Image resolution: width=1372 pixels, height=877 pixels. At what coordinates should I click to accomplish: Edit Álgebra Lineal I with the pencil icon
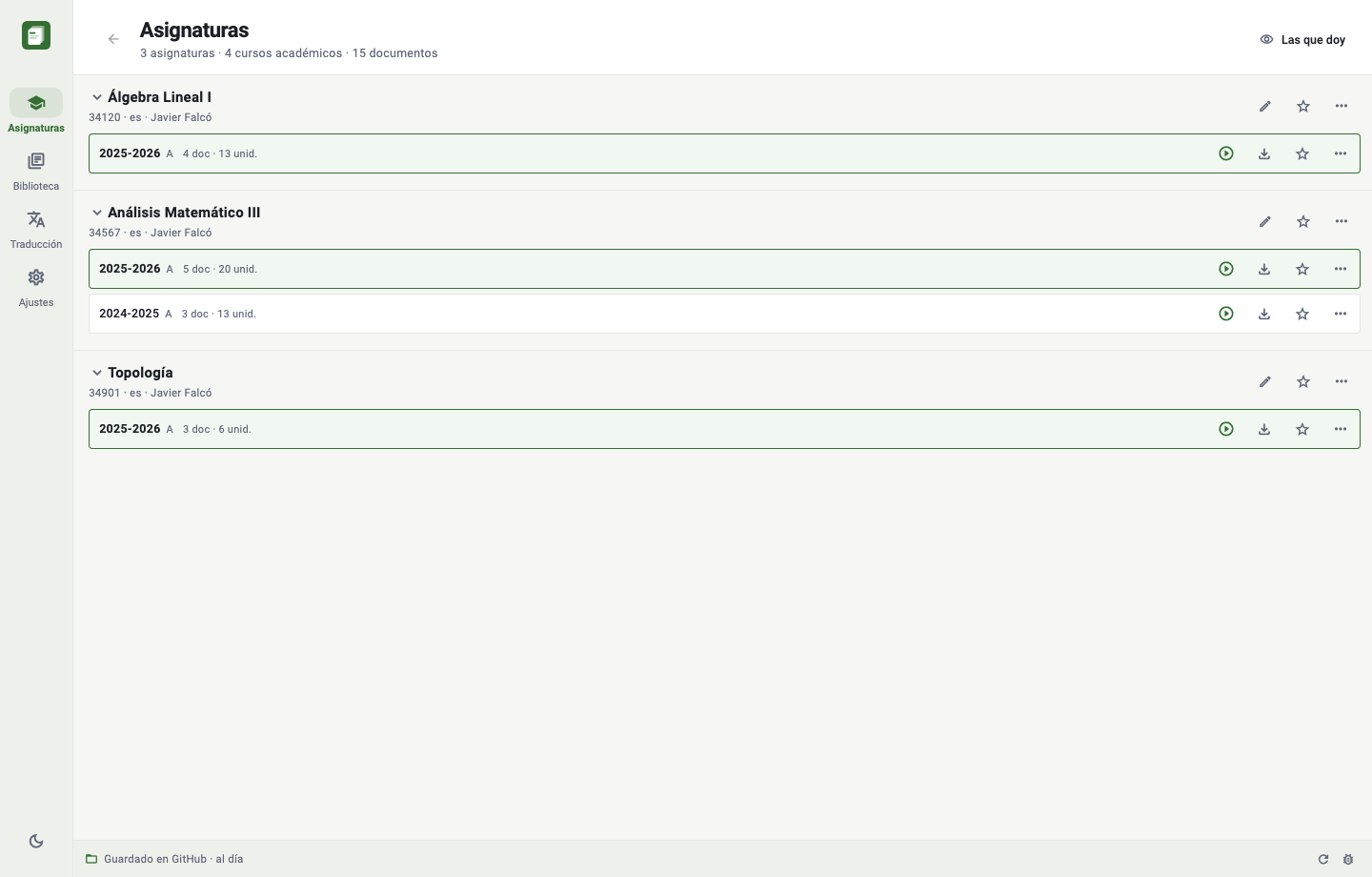coord(1265,106)
